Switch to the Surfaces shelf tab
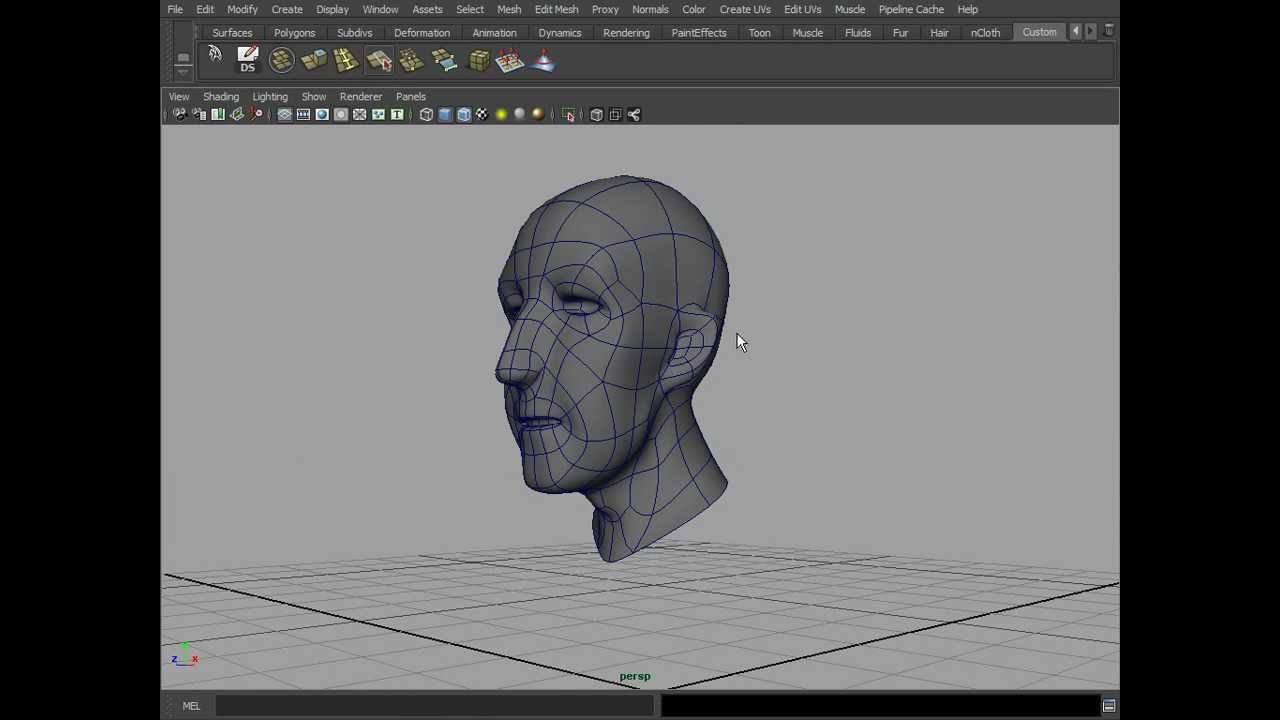Viewport: 1280px width, 720px height. click(x=232, y=33)
